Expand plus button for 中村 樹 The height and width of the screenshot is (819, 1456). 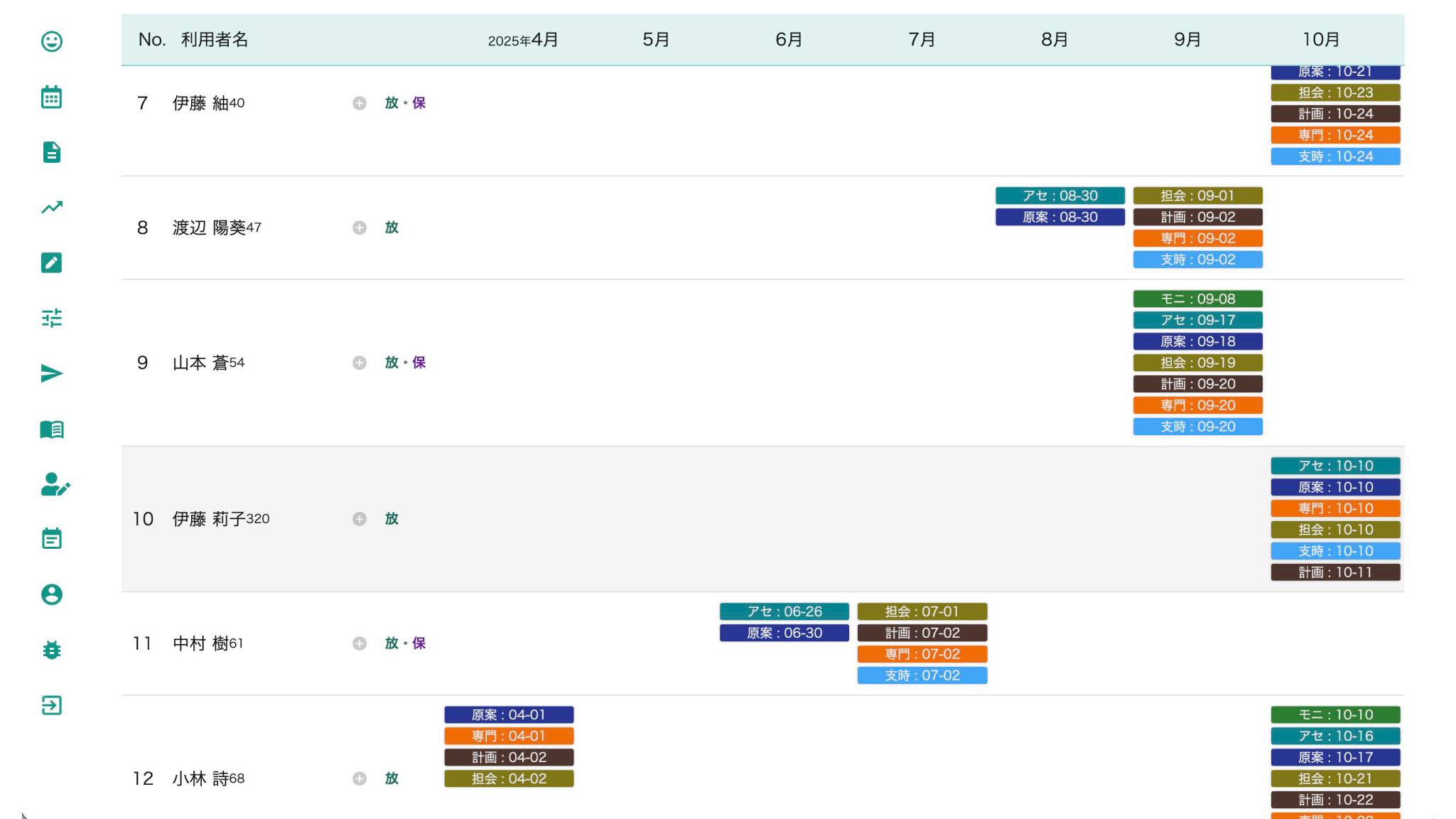(360, 643)
